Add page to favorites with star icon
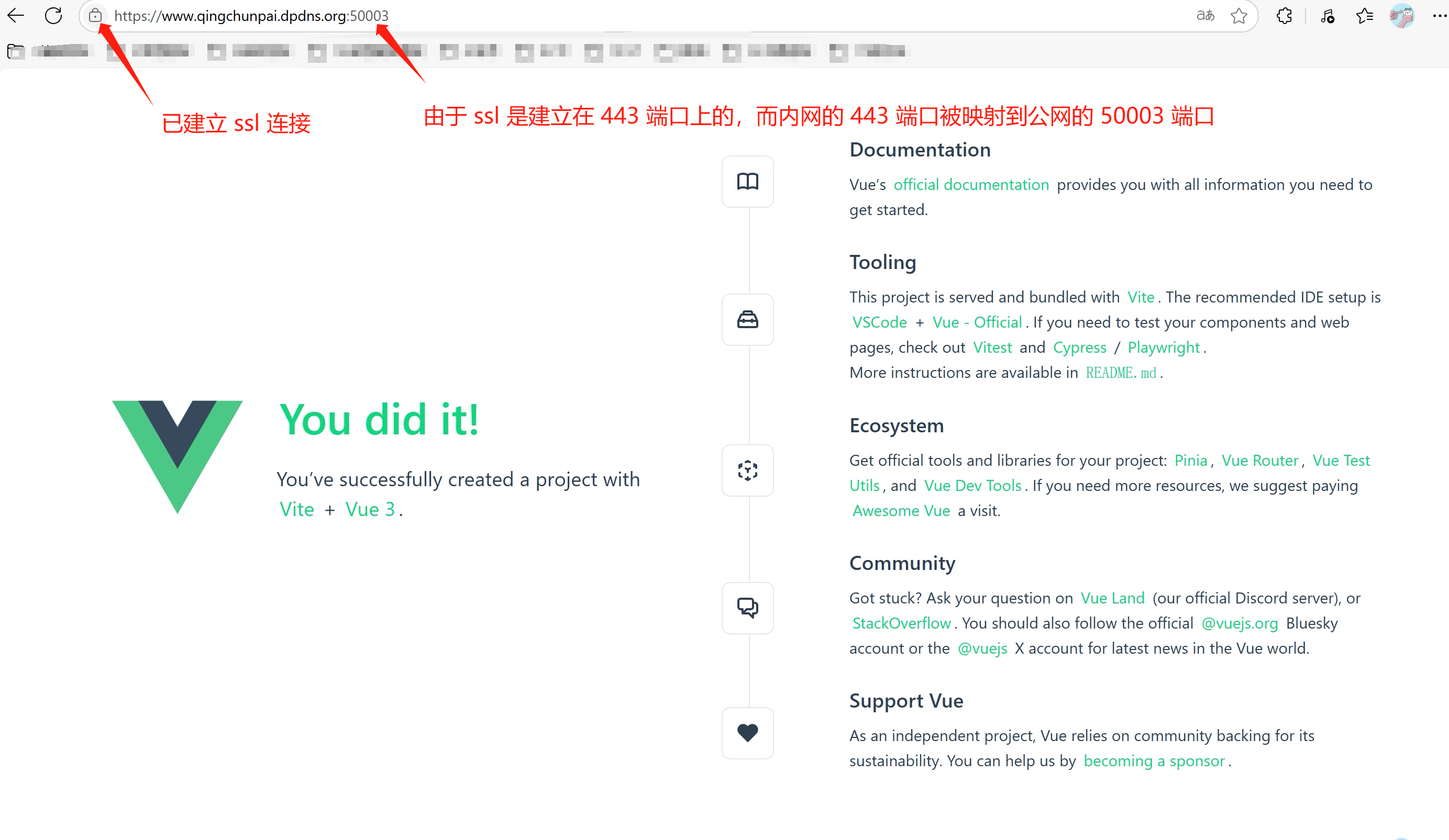Image resolution: width=1449 pixels, height=840 pixels. (1239, 16)
